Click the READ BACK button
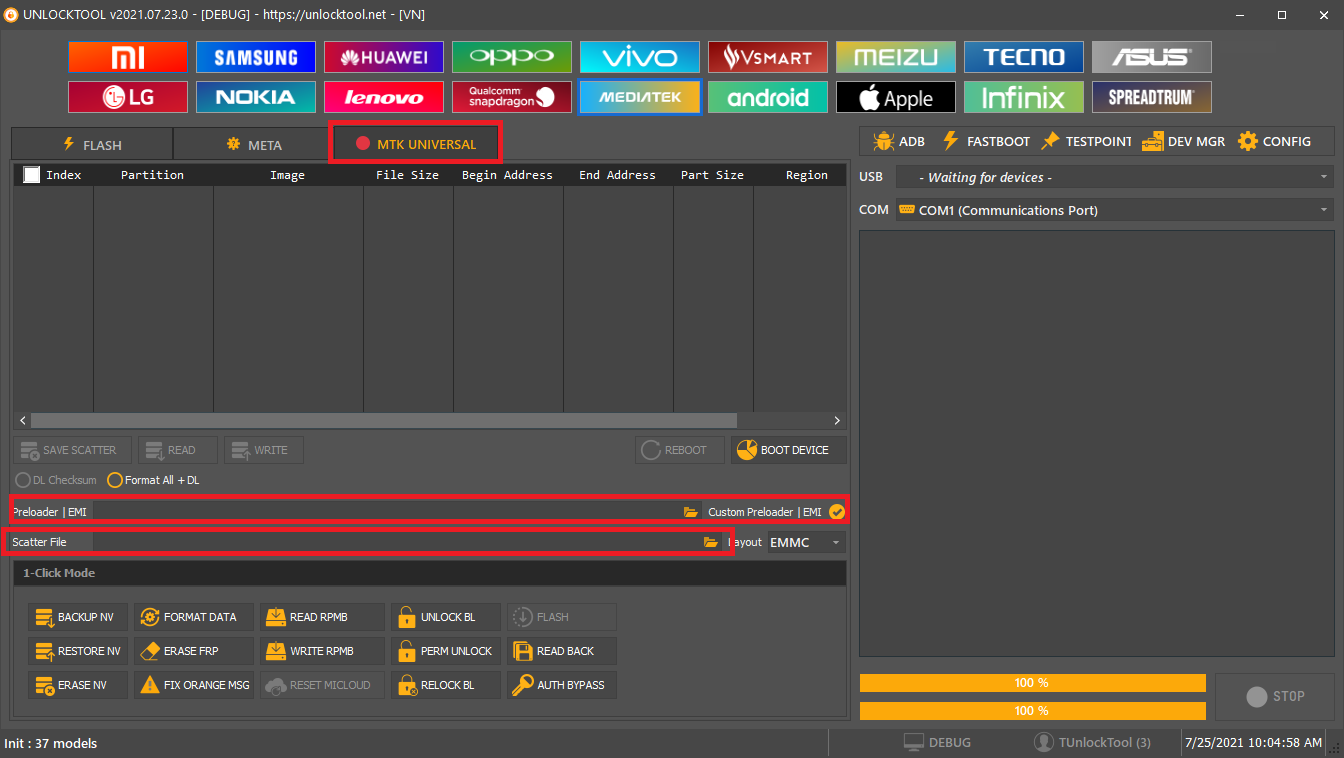1344x758 pixels. pyautogui.click(x=562, y=651)
